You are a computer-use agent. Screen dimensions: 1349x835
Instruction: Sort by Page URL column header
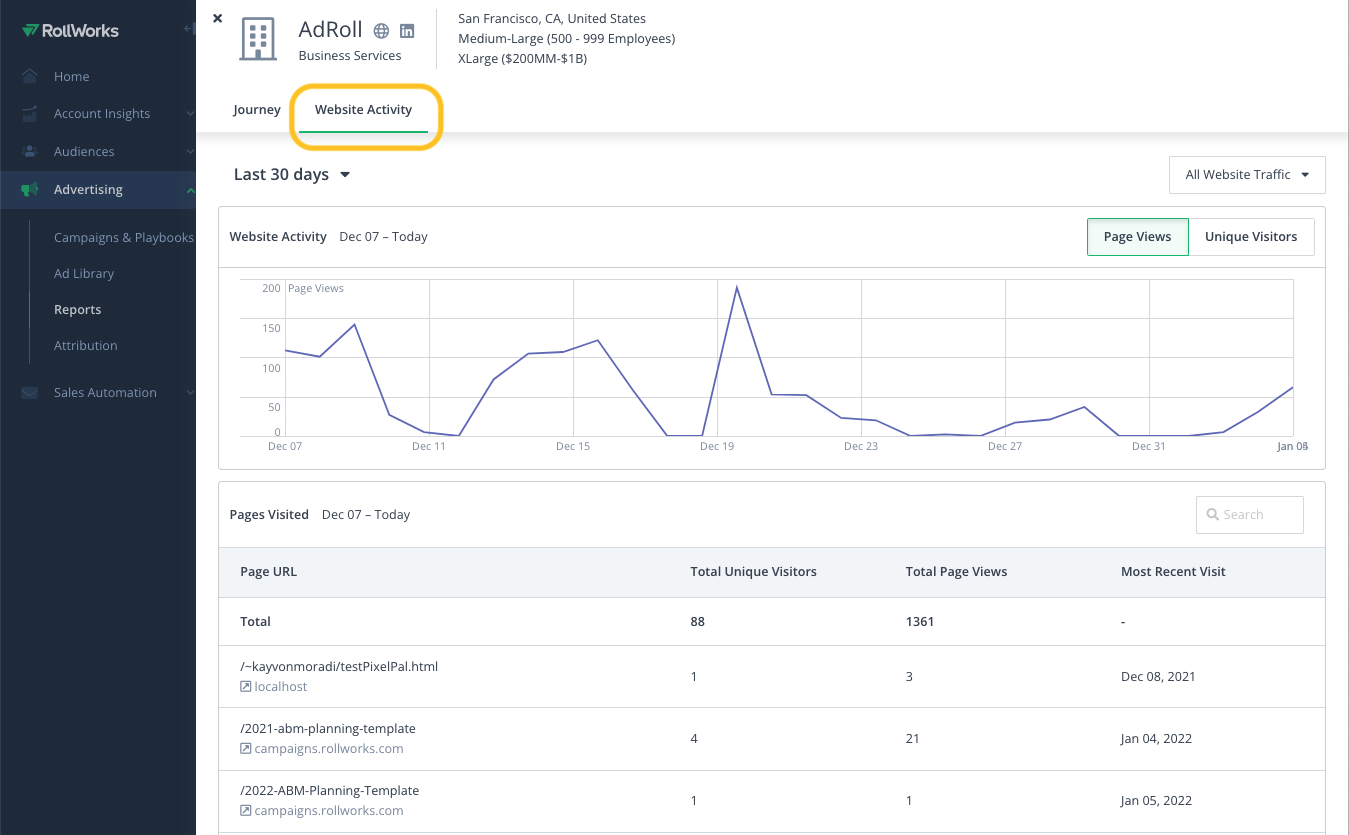(269, 572)
